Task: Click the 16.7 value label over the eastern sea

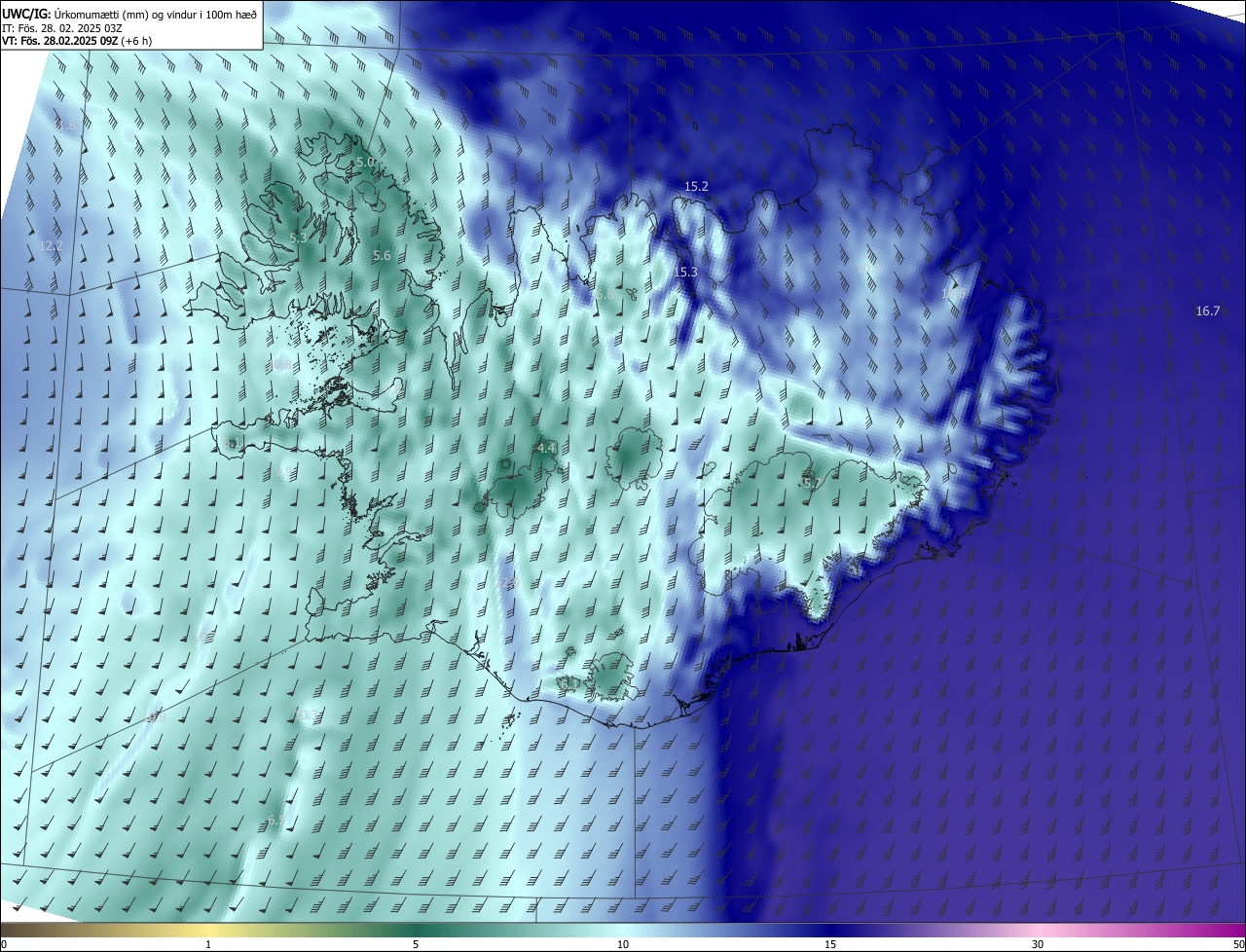Action: point(1207,311)
